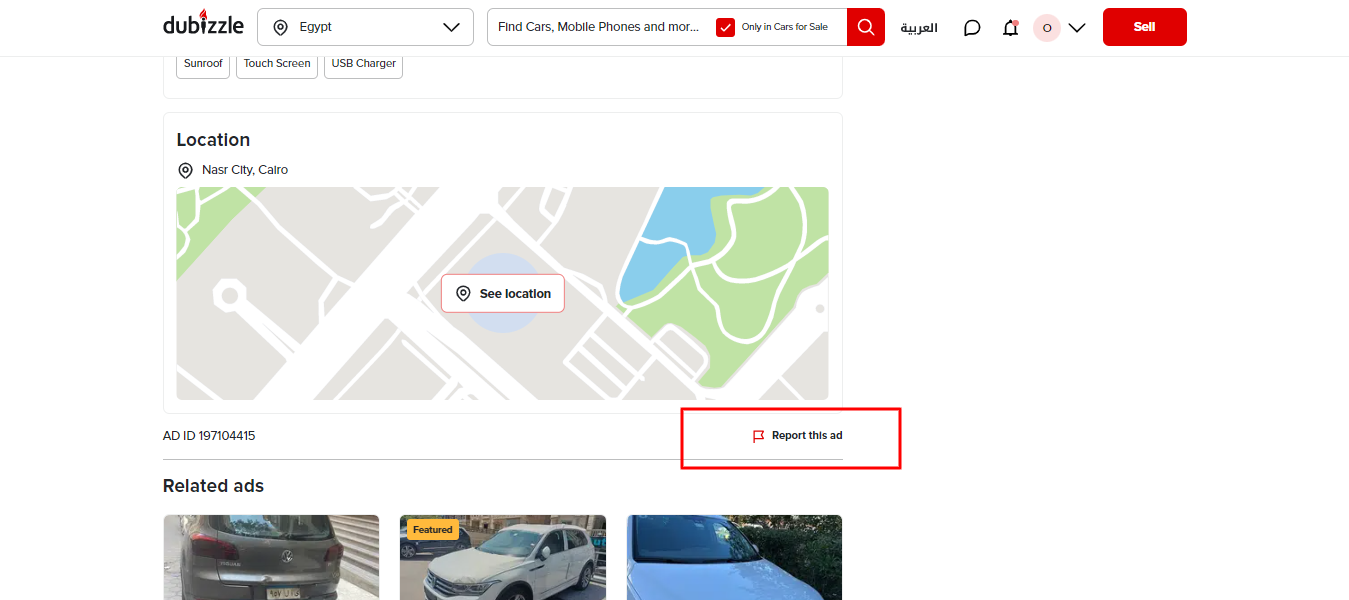Click the location pin inside Egypt selector

point(281,27)
